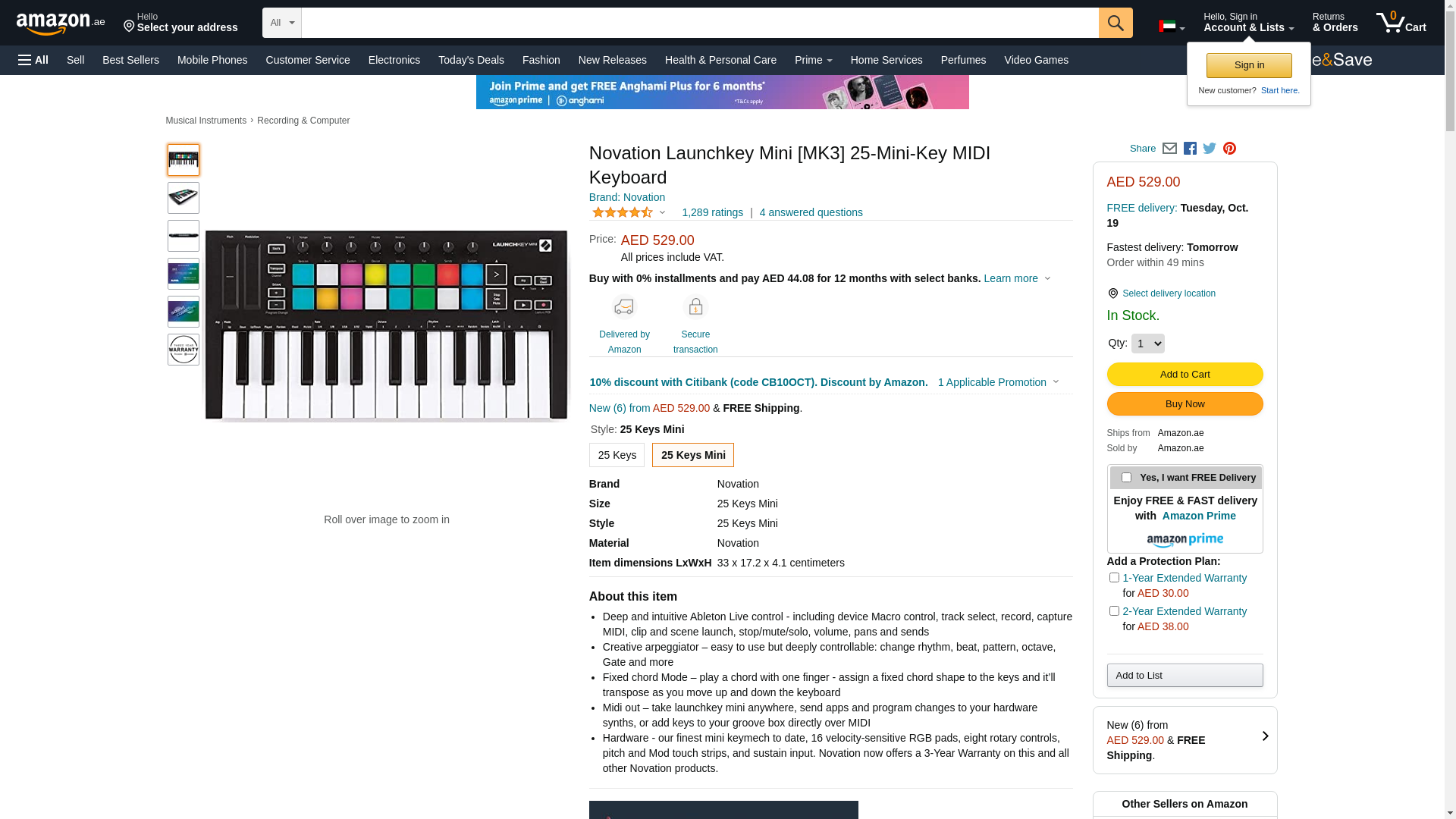The width and height of the screenshot is (1456, 819).
Task: Share the product on Facebook
Action: 1190,149
